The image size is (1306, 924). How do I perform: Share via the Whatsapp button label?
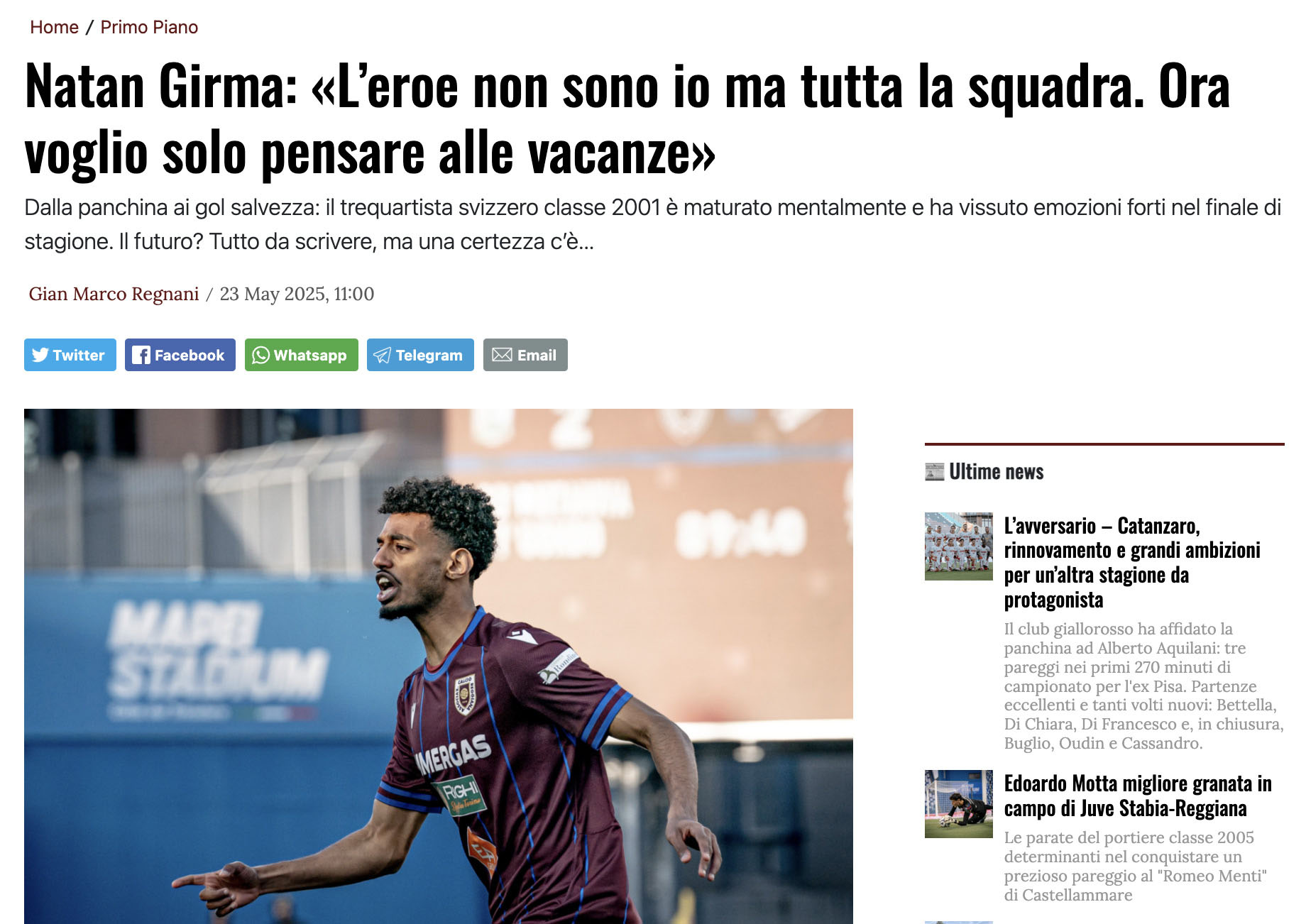310,356
